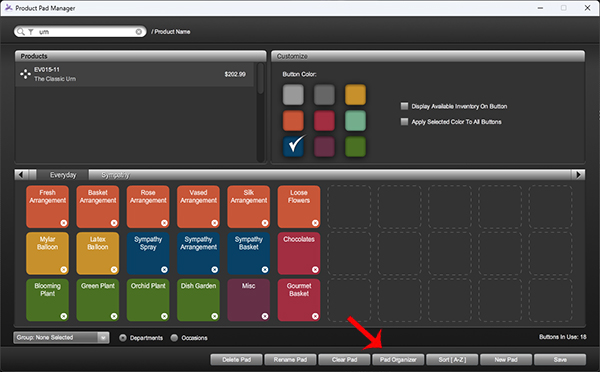
Task: Pick the checked navy blue button color
Action: pos(293,147)
